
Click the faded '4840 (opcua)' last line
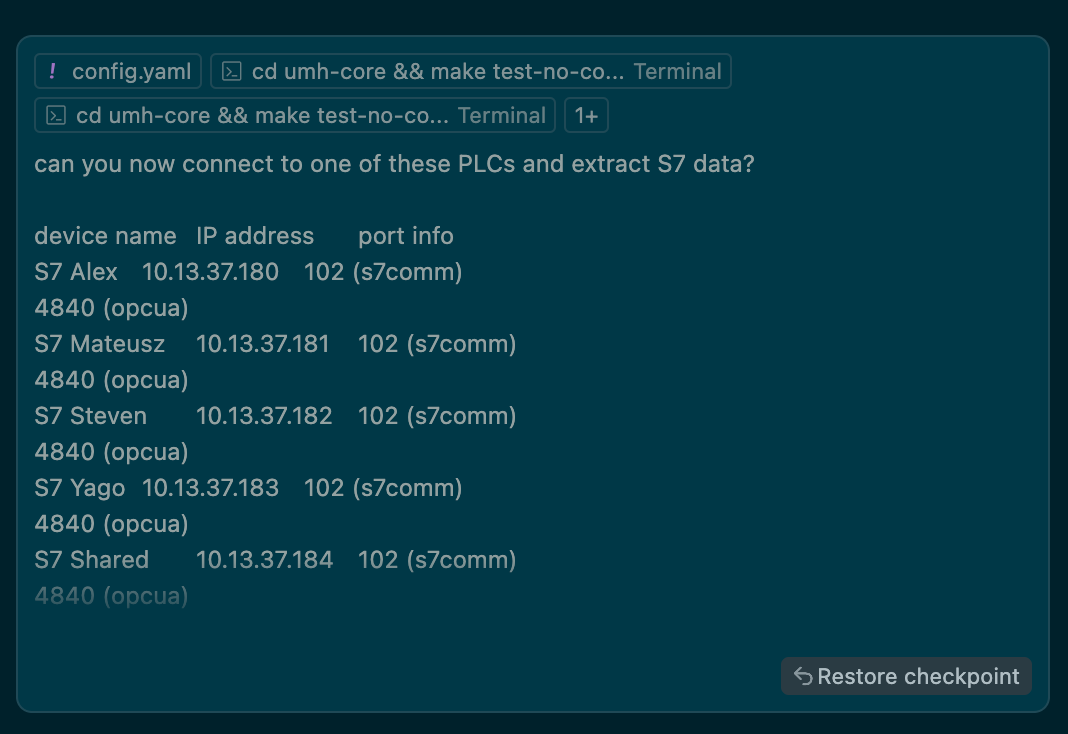click(x=112, y=596)
